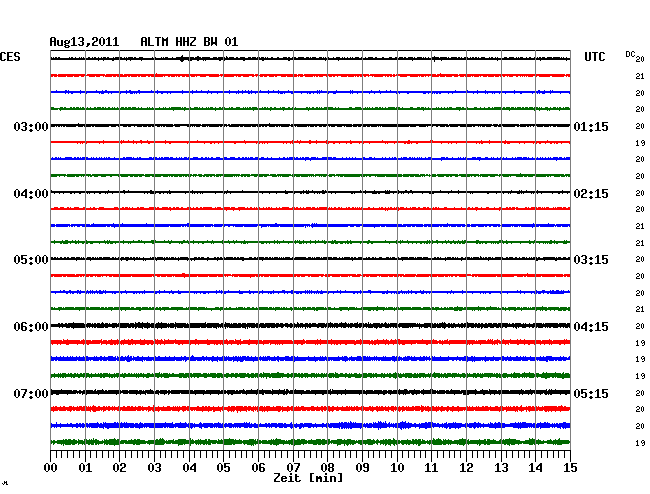650x494 pixels.
Task: Click the 05:00 local time label
Action: (x=31, y=260)
